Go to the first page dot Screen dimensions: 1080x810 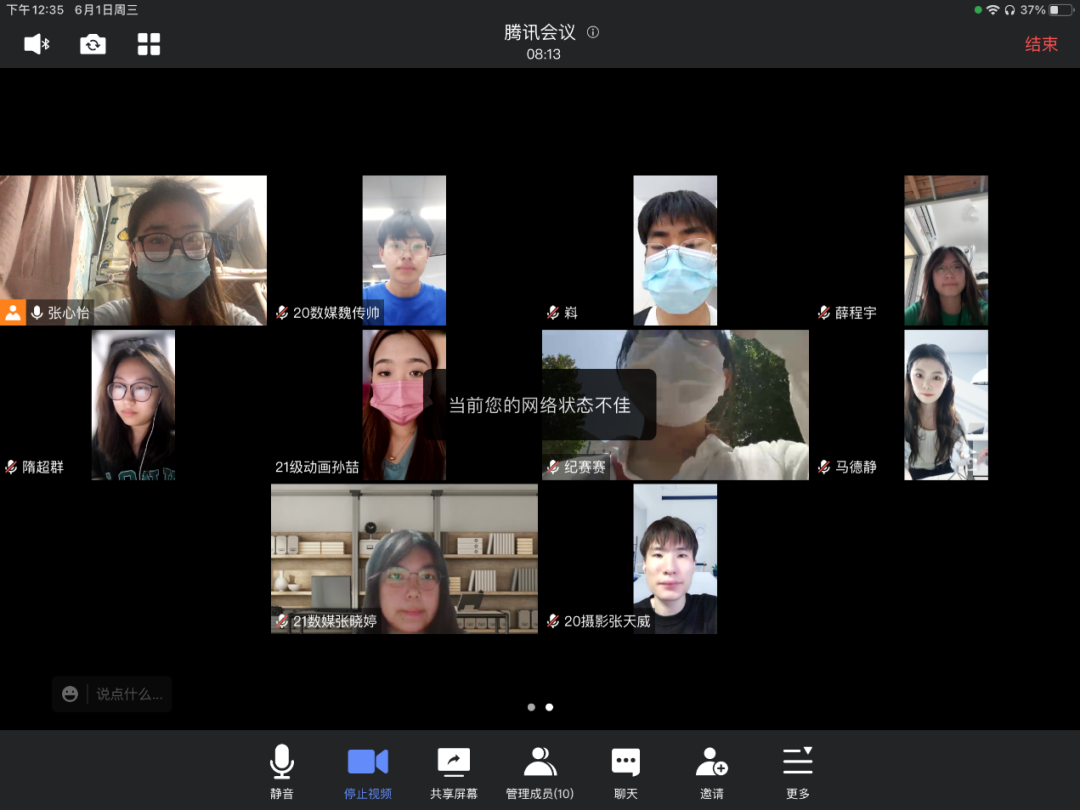[531, 707]
